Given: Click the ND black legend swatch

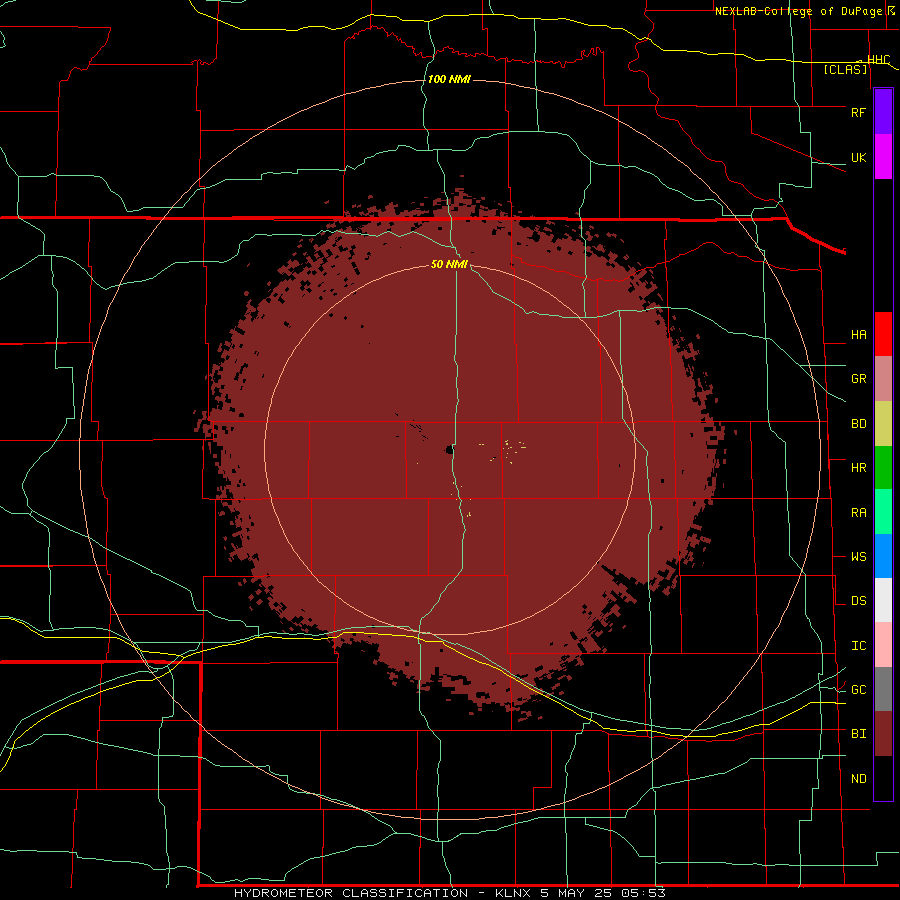Looking at the screenshot, I should (883, 778).
